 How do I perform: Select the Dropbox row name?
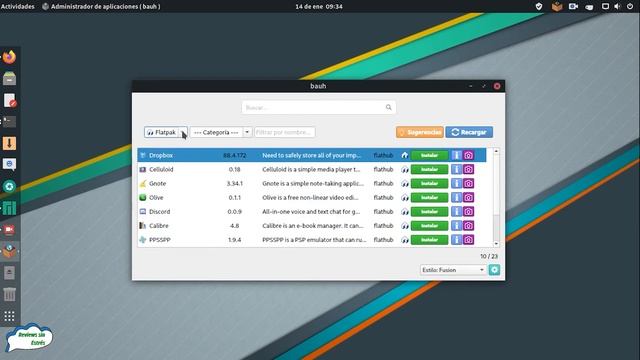[x=161, y=156]
